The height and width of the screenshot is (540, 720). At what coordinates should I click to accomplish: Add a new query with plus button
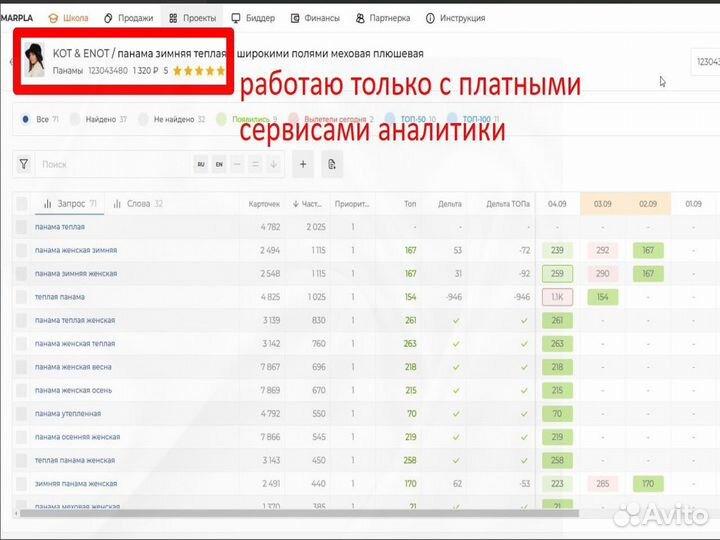click(x=303, y=164)
